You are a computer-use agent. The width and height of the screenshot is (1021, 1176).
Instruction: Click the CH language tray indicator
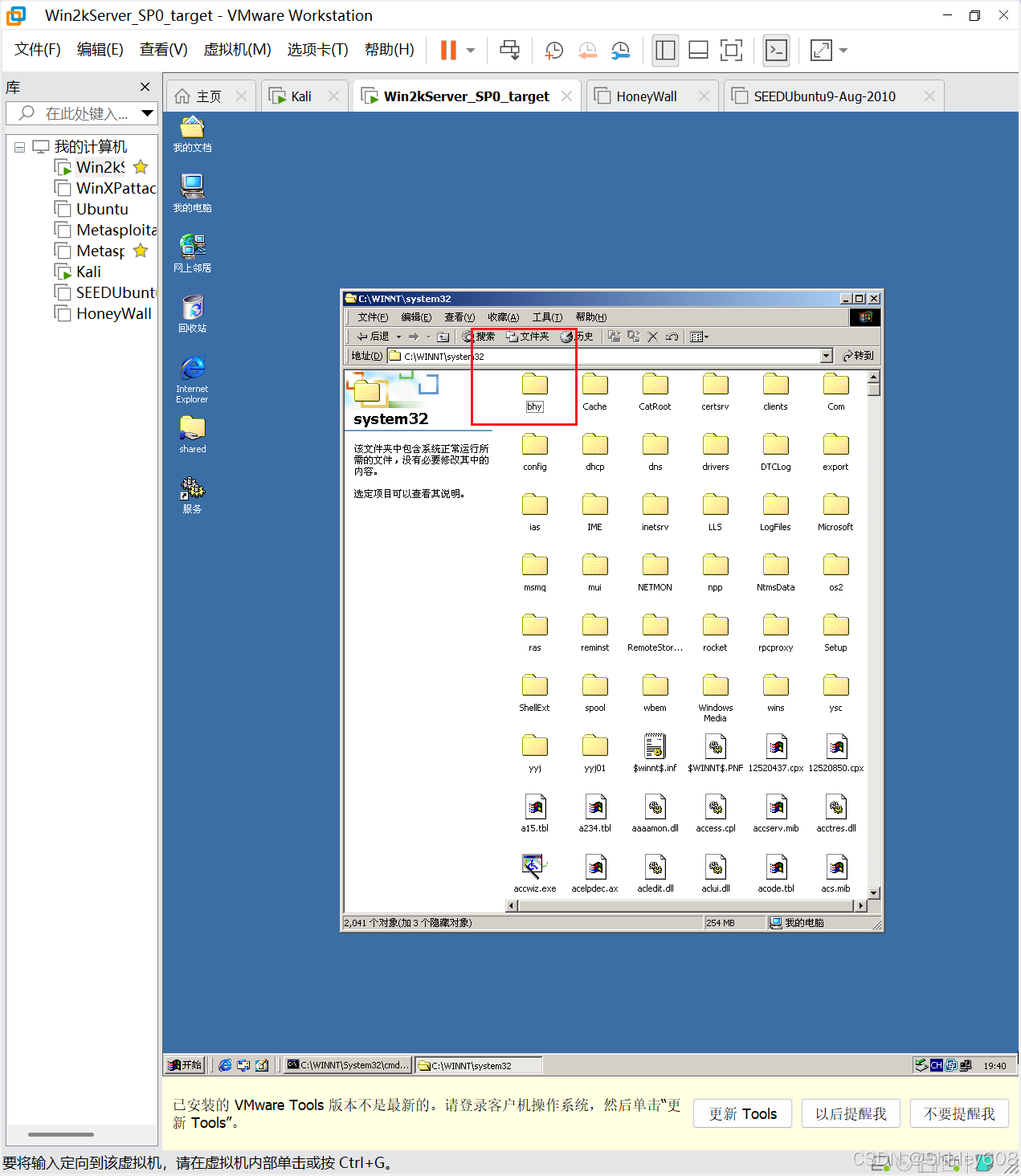pyautogui.click(x=937, y=1065)
